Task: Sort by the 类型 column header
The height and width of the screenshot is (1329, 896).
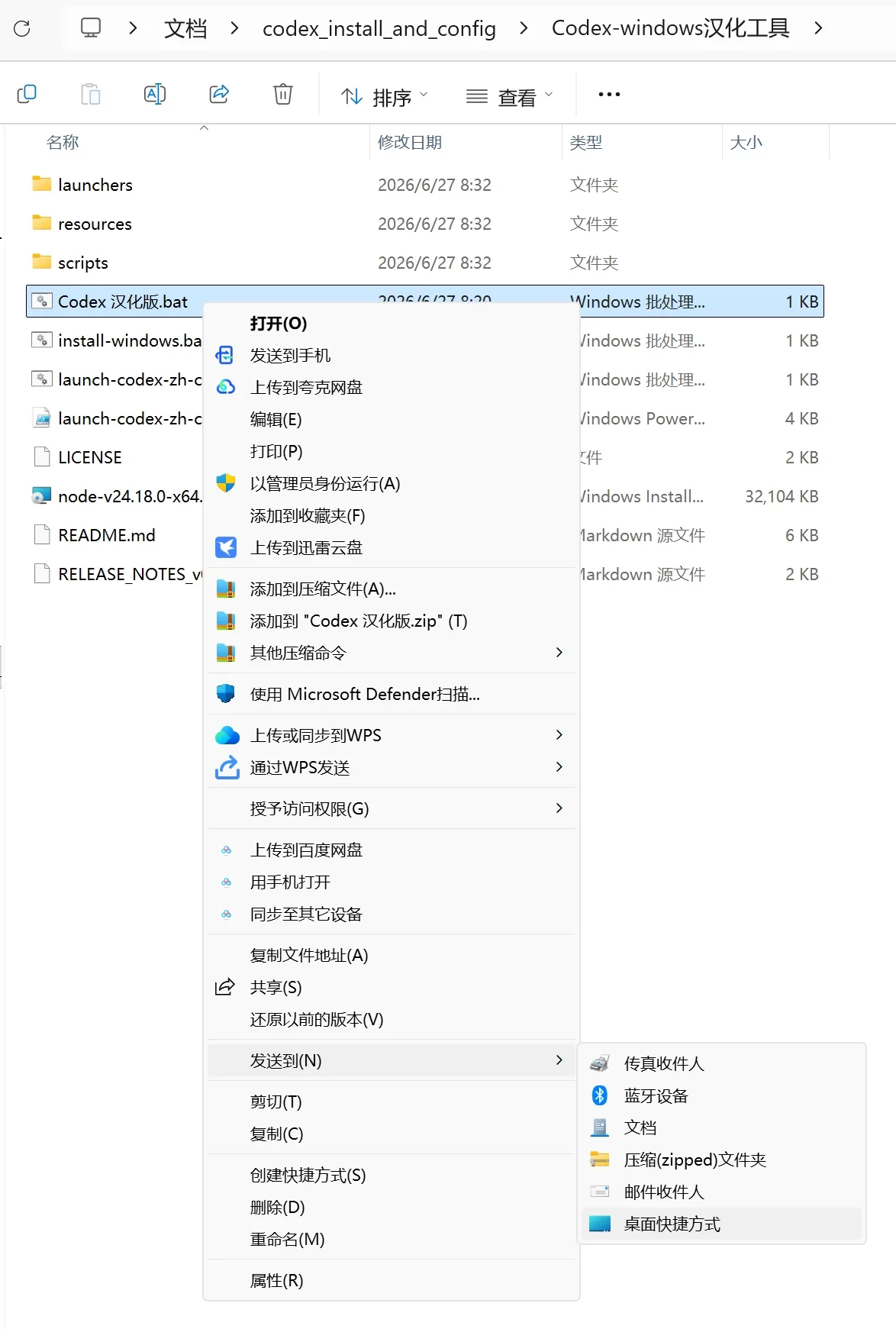Action: 586,142
